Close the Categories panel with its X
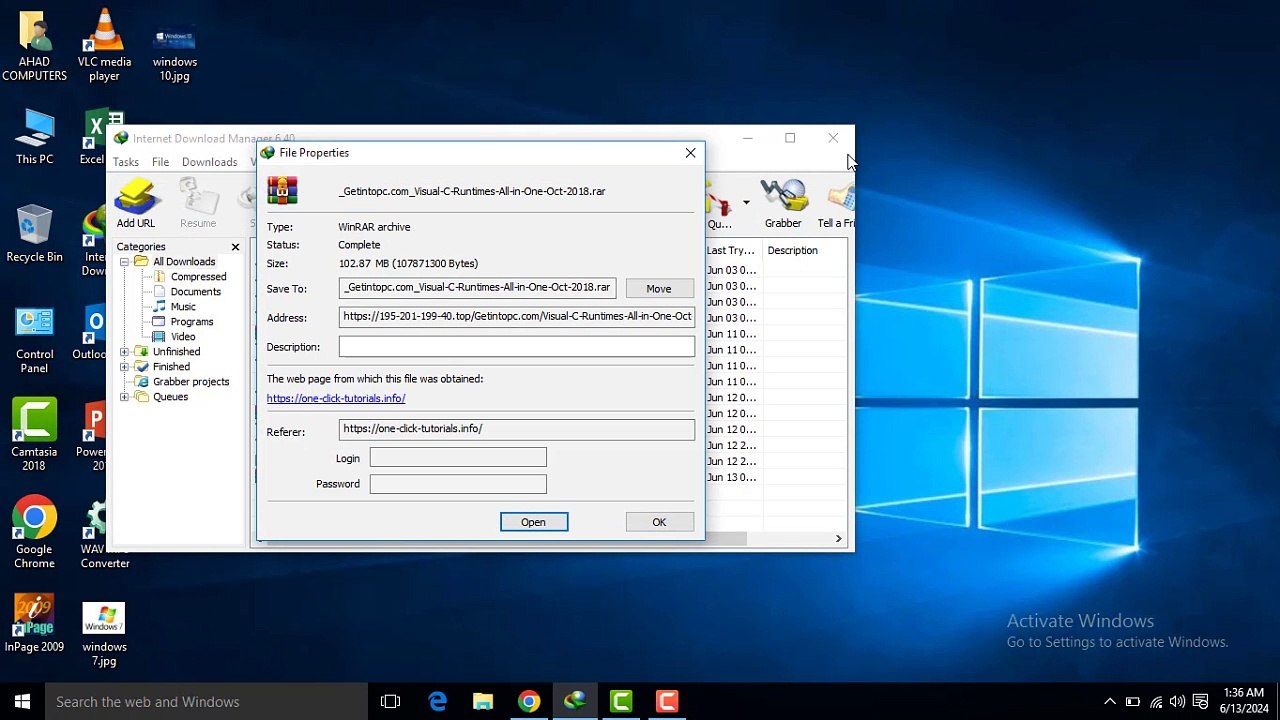This screenshot has width=1280, height=720. 235,247
